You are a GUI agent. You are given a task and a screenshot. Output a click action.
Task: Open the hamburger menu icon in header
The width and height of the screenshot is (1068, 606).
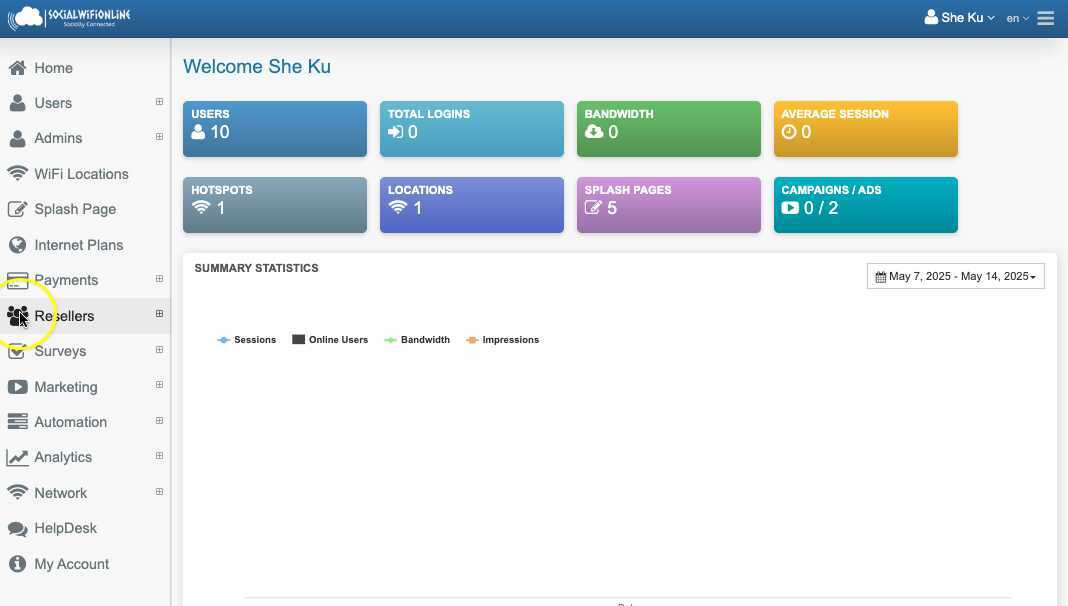[x=1046, y=18]
